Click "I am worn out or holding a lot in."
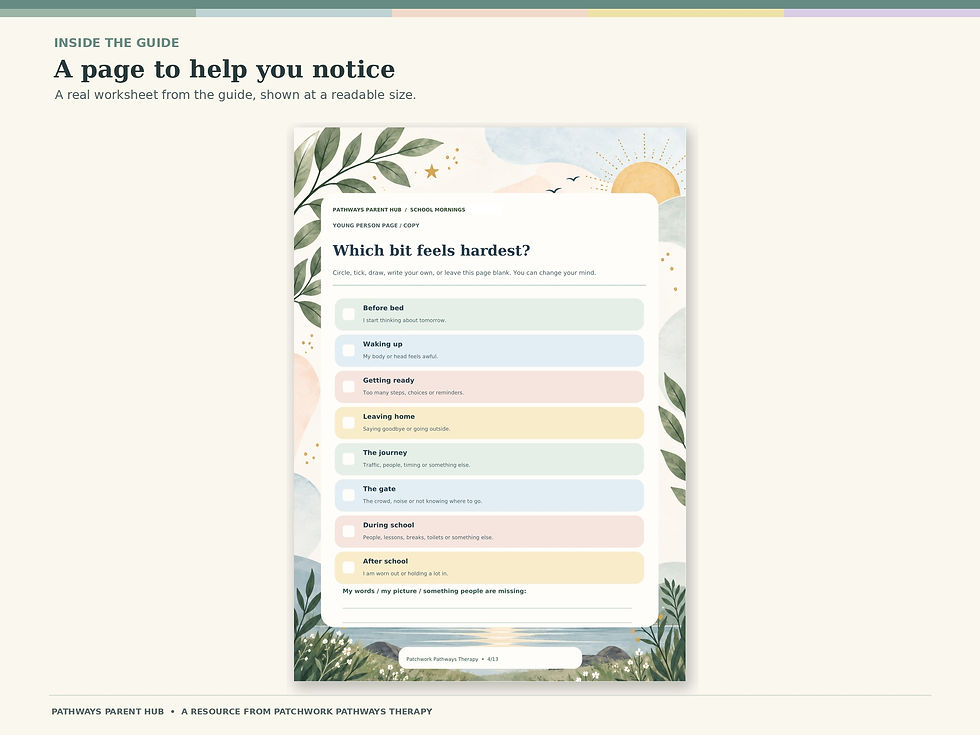Image resolution: width=980 pixels, height=735 pixels. 406,574
